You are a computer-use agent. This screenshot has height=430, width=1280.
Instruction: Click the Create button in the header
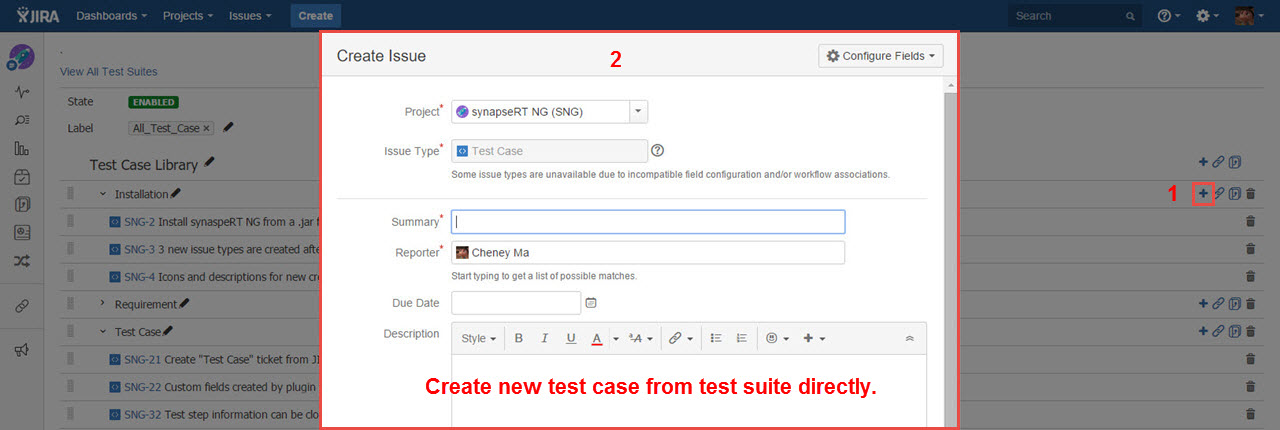[316, 16]
